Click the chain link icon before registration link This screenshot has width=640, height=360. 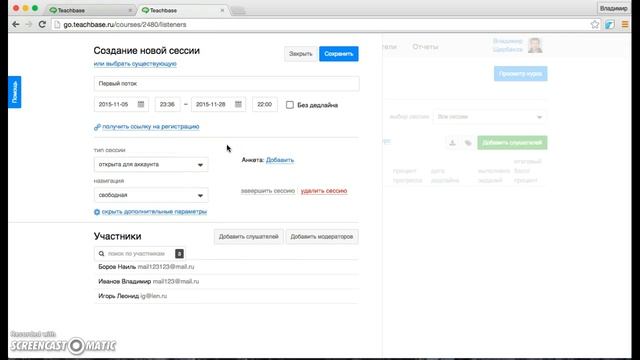97,127
